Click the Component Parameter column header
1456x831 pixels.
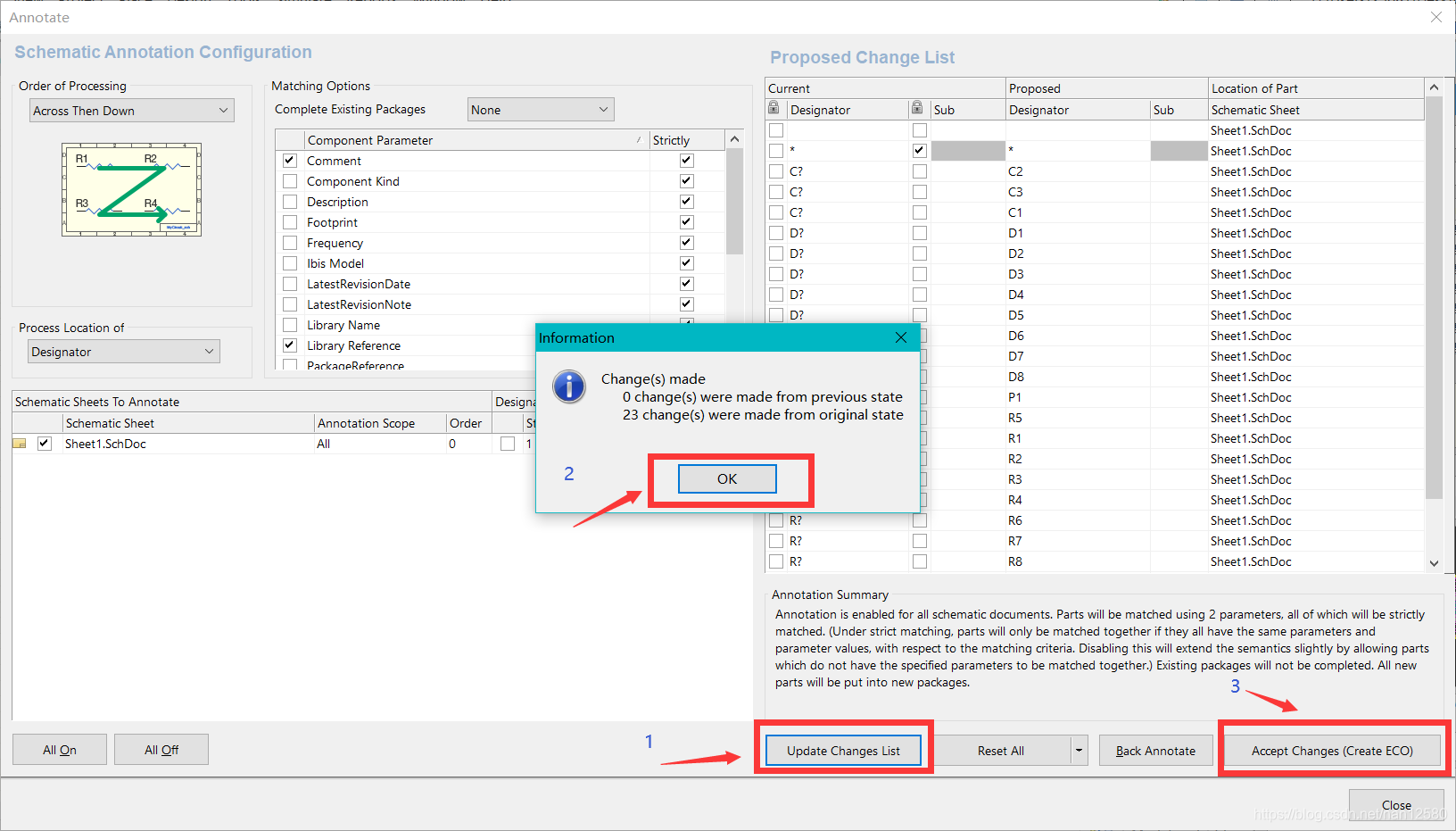click(473, 140)
